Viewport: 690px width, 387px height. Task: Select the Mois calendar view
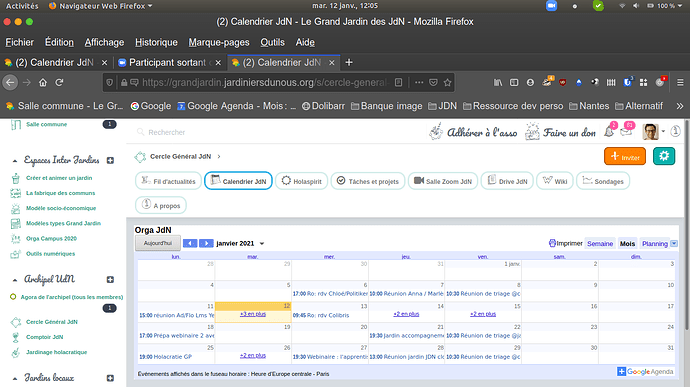tap(627, 243)
